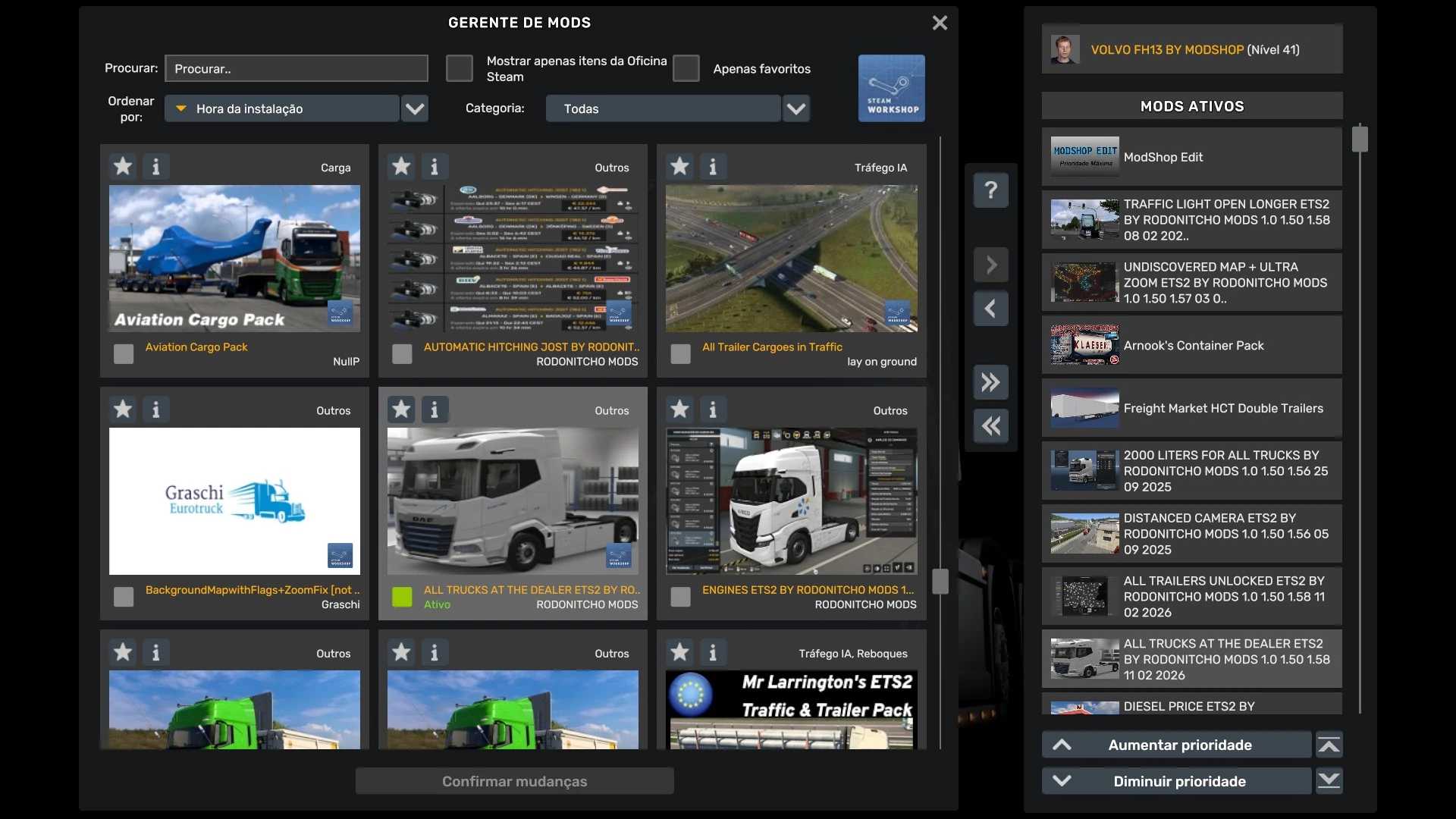Click the Todas category combo box
1456x819 pixels.
tap(662, 108)
